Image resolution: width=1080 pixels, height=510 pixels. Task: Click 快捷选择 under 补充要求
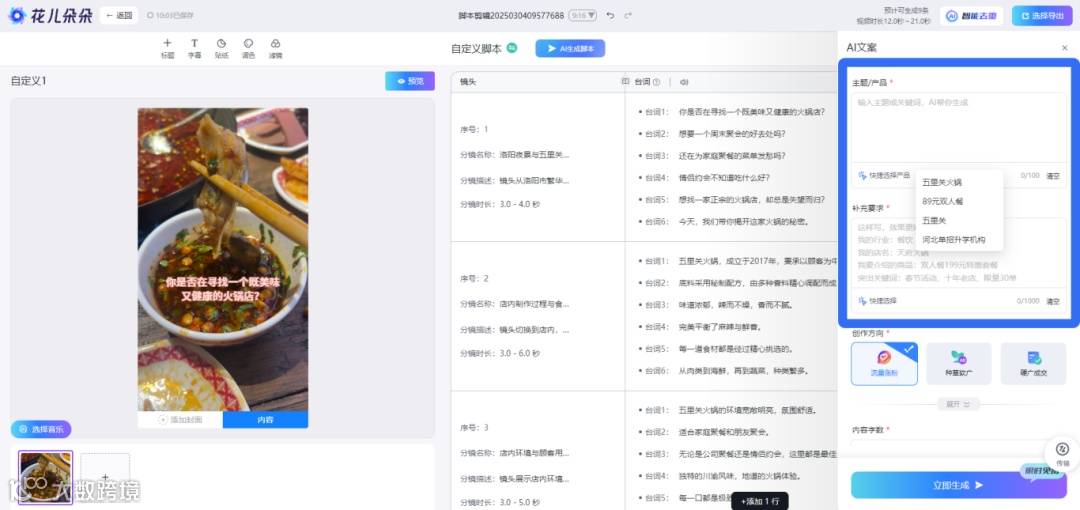878,301
